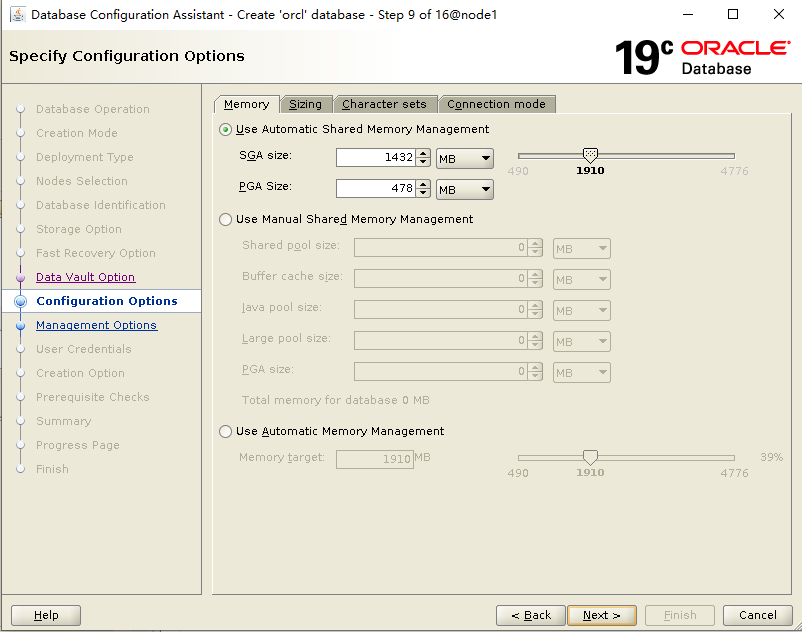Open Shared pool size unit dropdown
Image resolution: width=802 pixels, height=632 pixels.
tap(582, 249)
